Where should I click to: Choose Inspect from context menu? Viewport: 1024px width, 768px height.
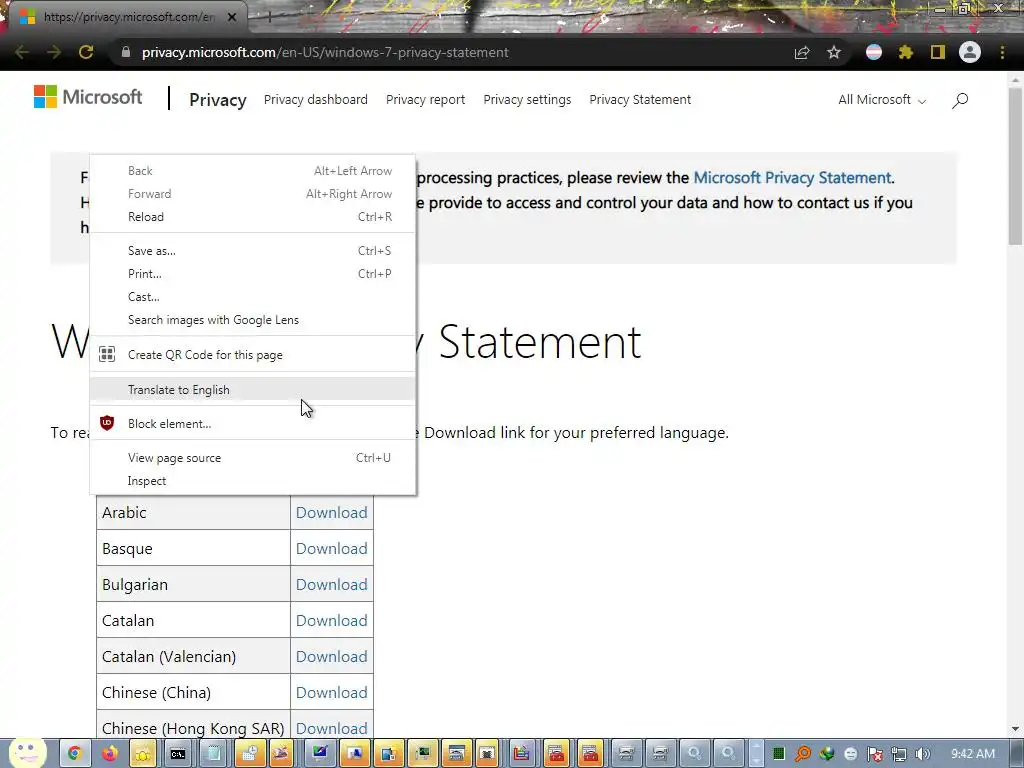pos(253,481)
